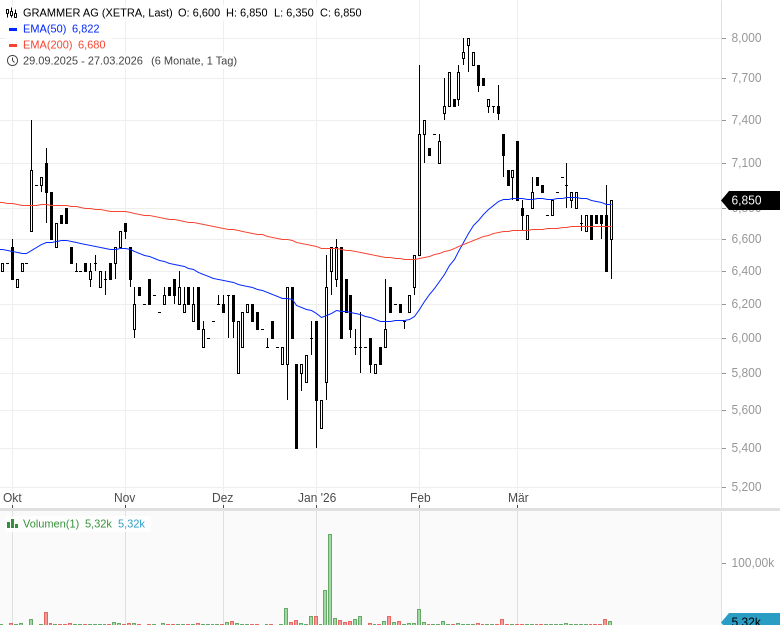Click the Feb marker on the time axis

point(420,497)
